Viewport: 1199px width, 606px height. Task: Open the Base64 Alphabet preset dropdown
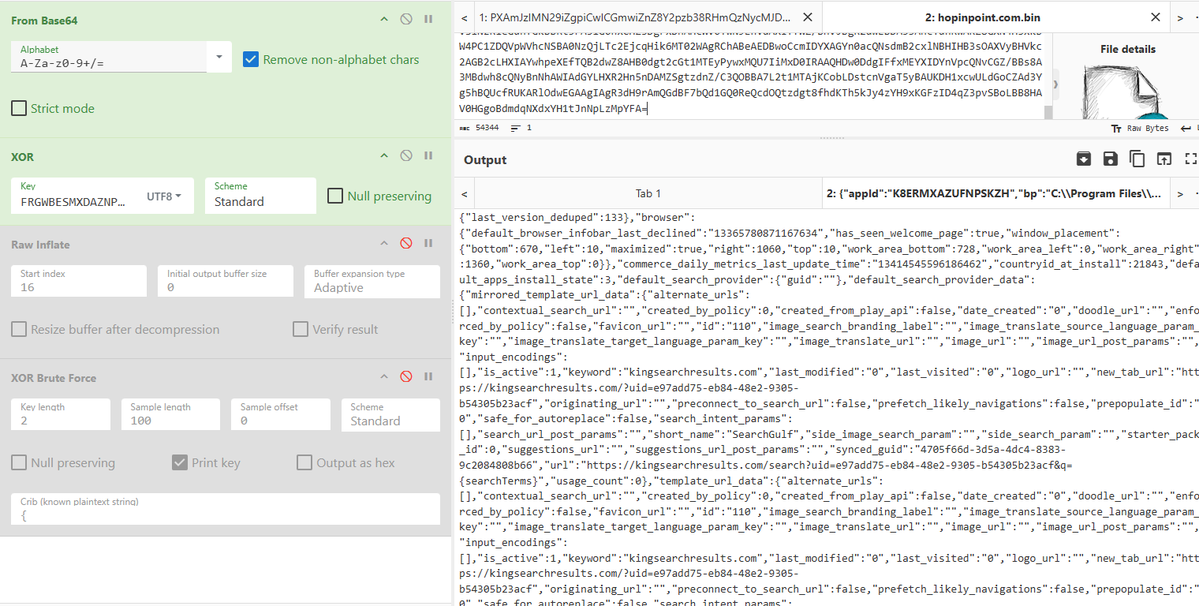click(219, 57)
